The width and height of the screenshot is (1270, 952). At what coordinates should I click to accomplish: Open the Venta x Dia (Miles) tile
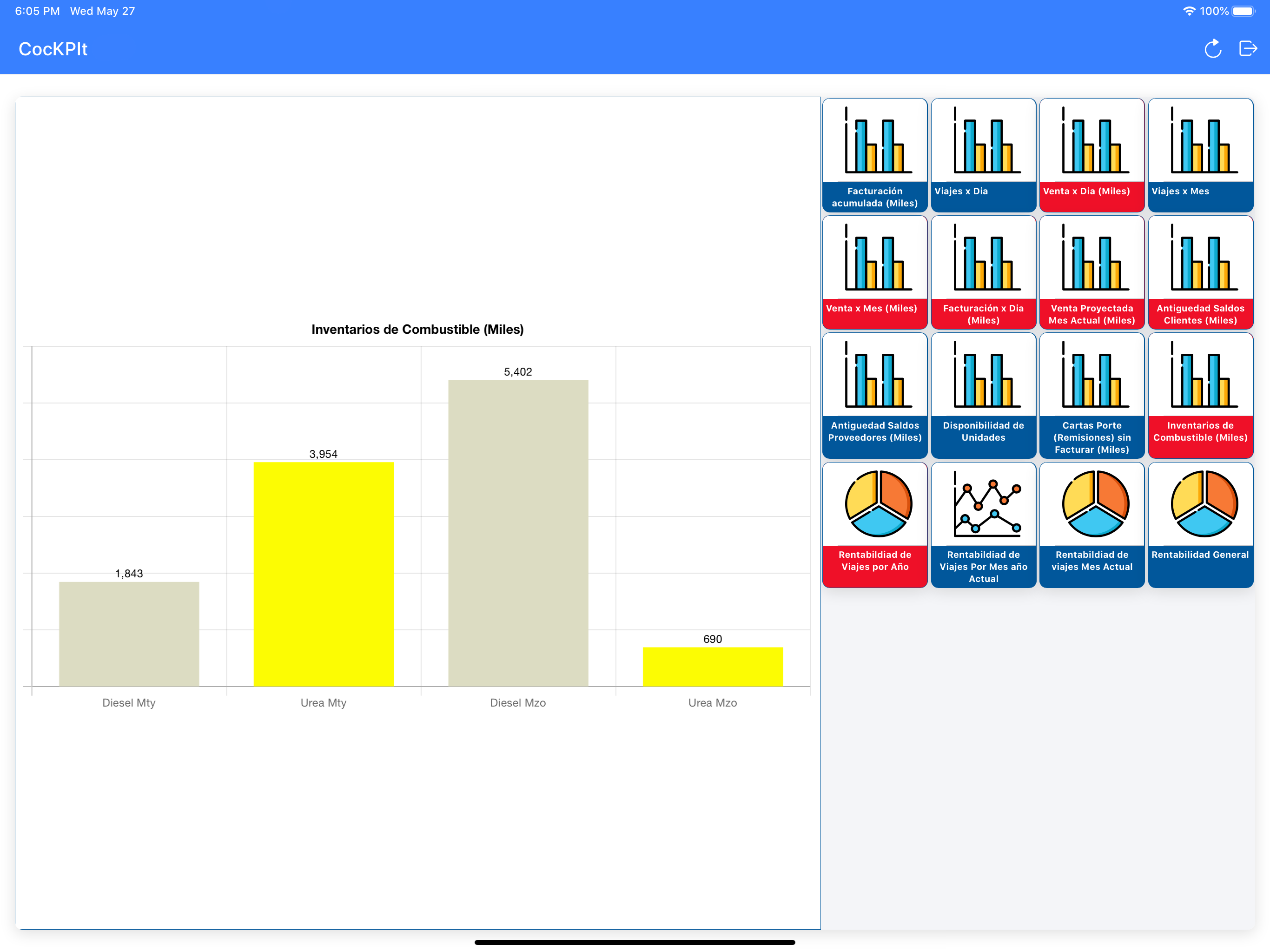pyautogui.click(x=1091, y=155)
